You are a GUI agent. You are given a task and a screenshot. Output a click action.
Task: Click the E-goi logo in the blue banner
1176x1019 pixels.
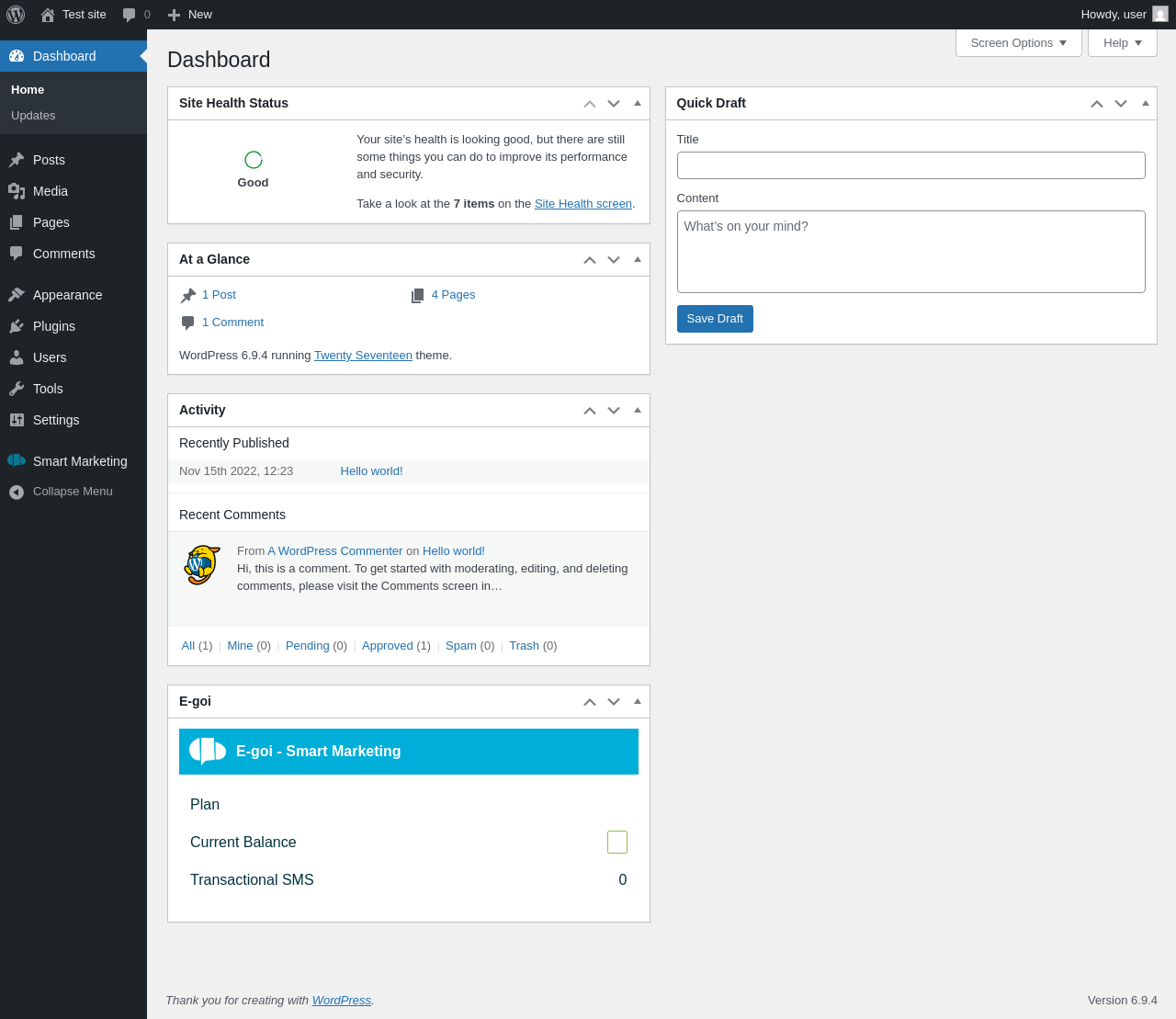208,751
